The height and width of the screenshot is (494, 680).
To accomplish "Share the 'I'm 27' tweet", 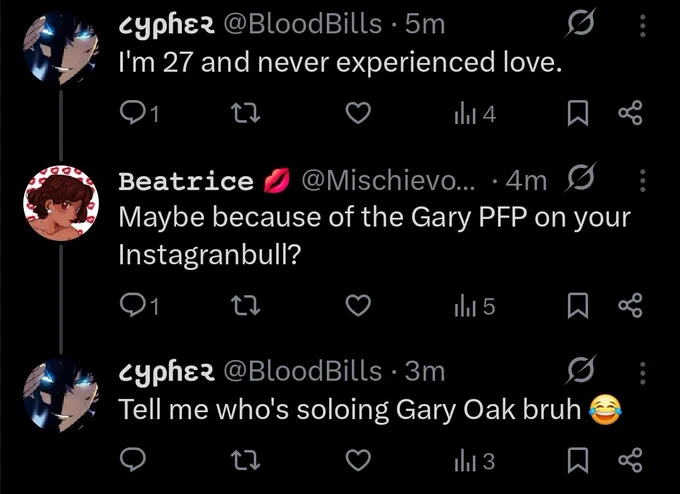I will (x=630, y=113).
